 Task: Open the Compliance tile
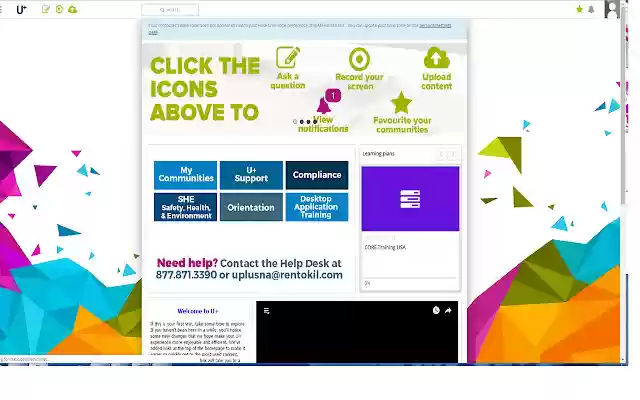pos(317,175)
